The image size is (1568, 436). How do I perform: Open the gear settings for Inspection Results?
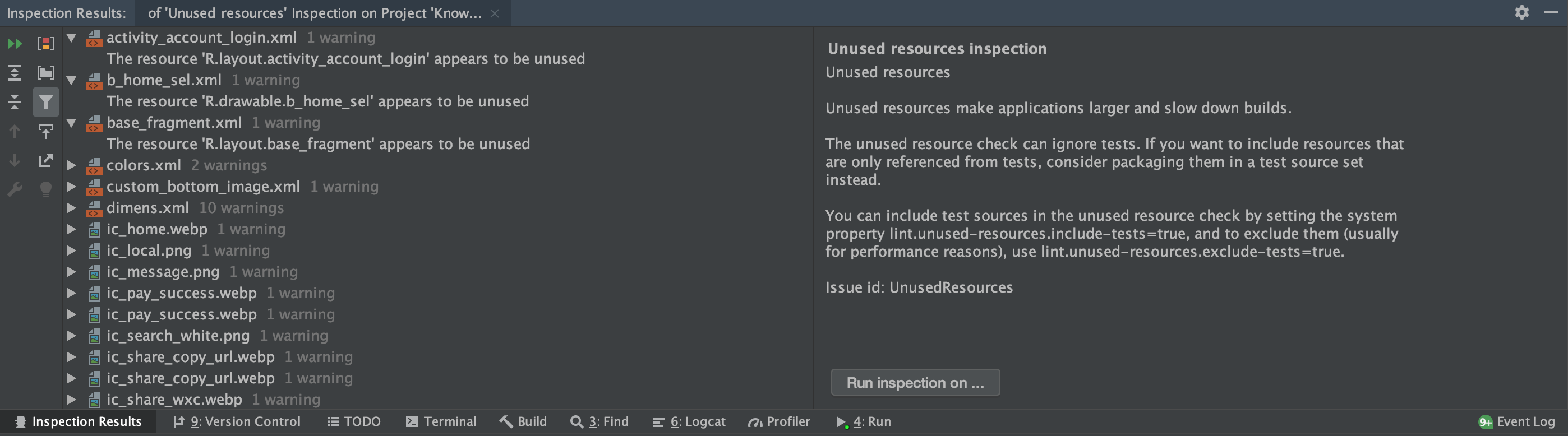pos(1521,13)
